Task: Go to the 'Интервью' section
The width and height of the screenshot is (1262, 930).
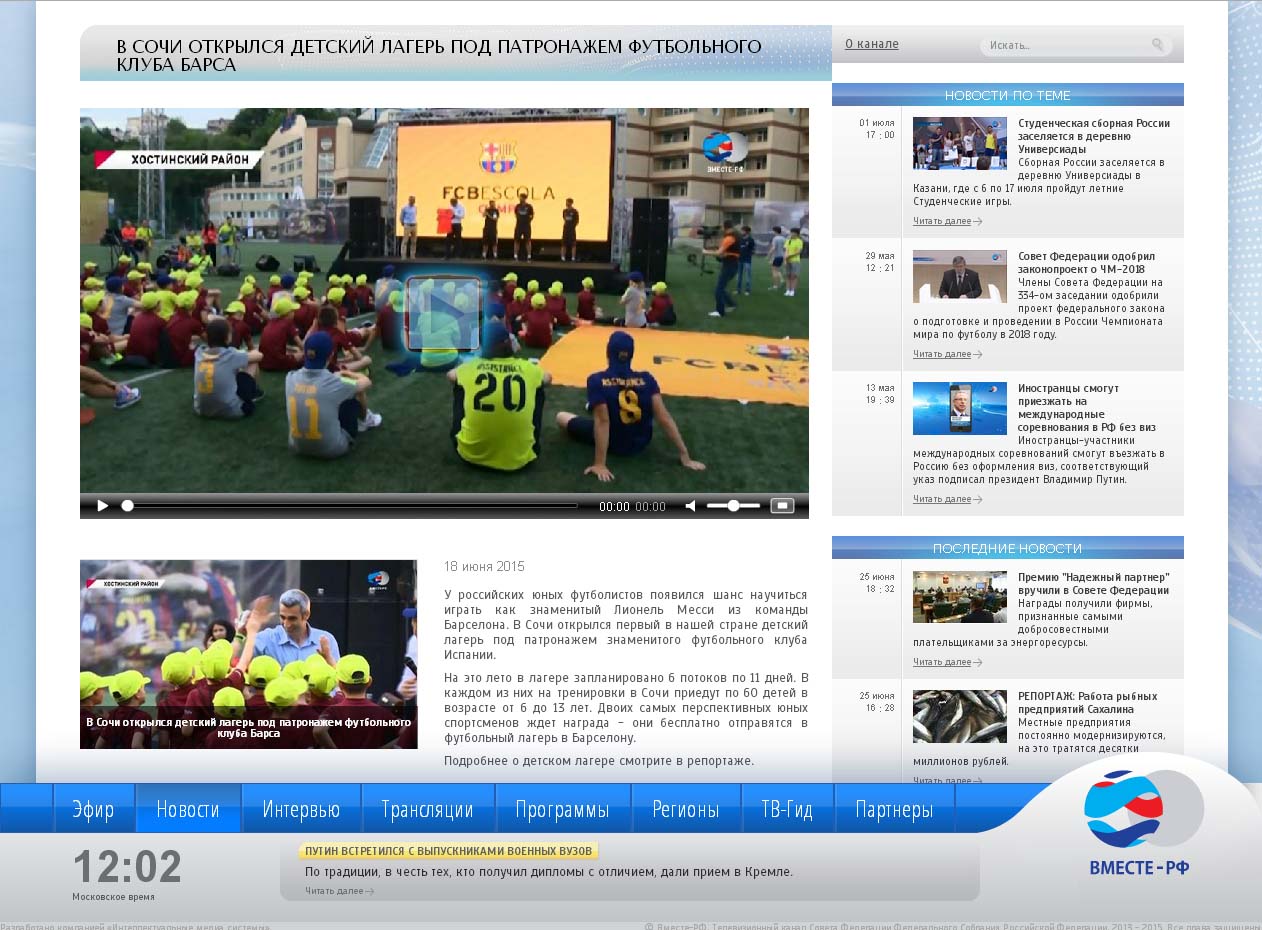Action: pos(301,809)
